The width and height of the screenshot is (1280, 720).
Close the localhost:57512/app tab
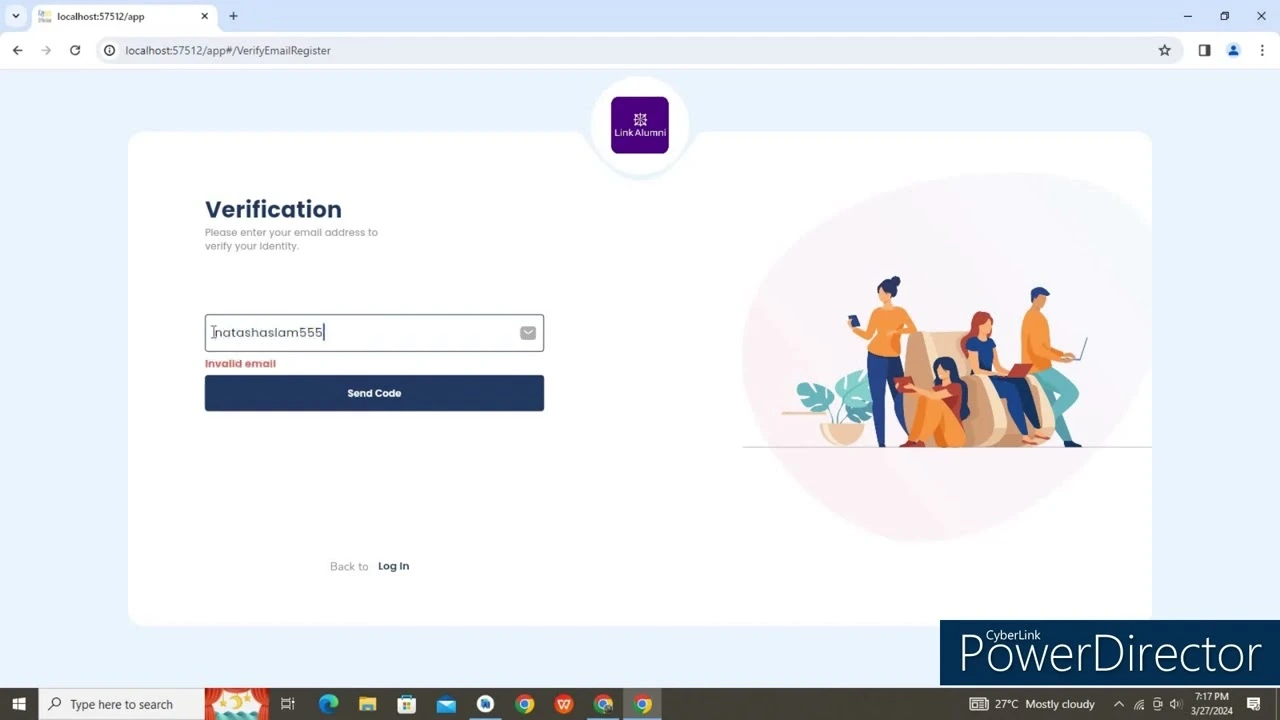point(204,16)
